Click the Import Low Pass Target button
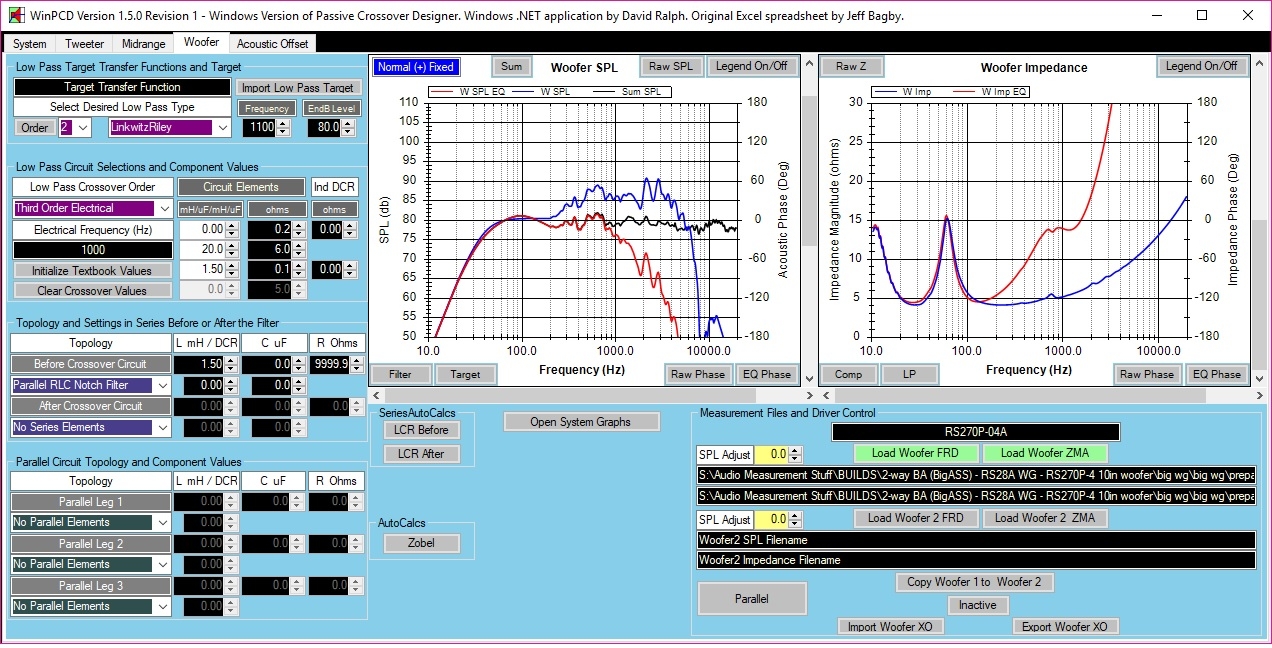1272x648 pixels. [x=298, y=88]
